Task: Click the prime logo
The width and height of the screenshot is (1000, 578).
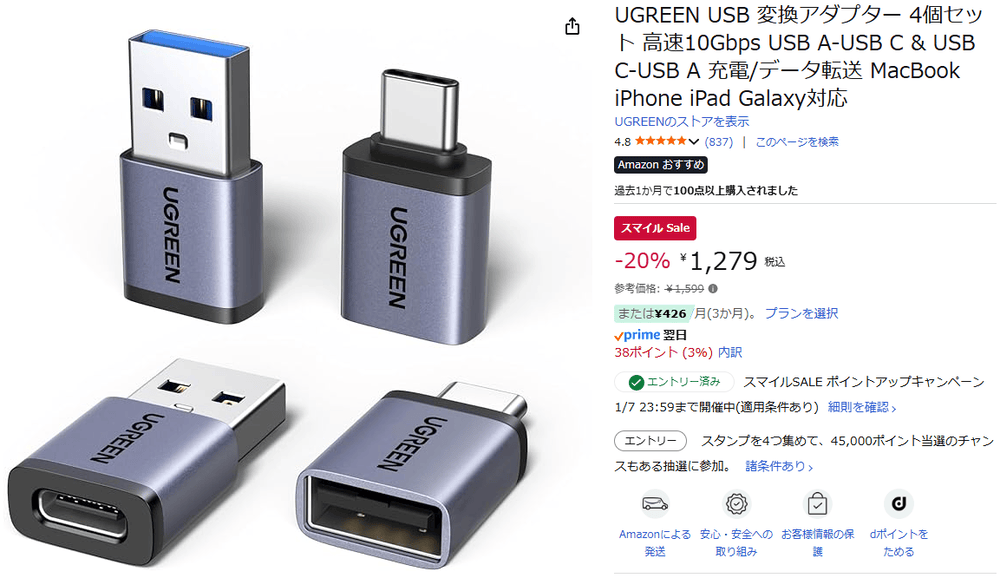Action: [637, 335]
